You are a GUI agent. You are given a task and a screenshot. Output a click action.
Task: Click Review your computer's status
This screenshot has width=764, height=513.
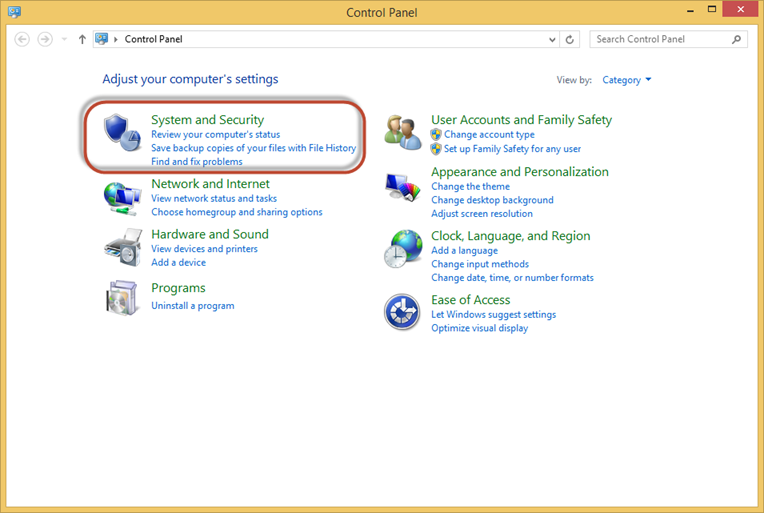click(215, 134)
